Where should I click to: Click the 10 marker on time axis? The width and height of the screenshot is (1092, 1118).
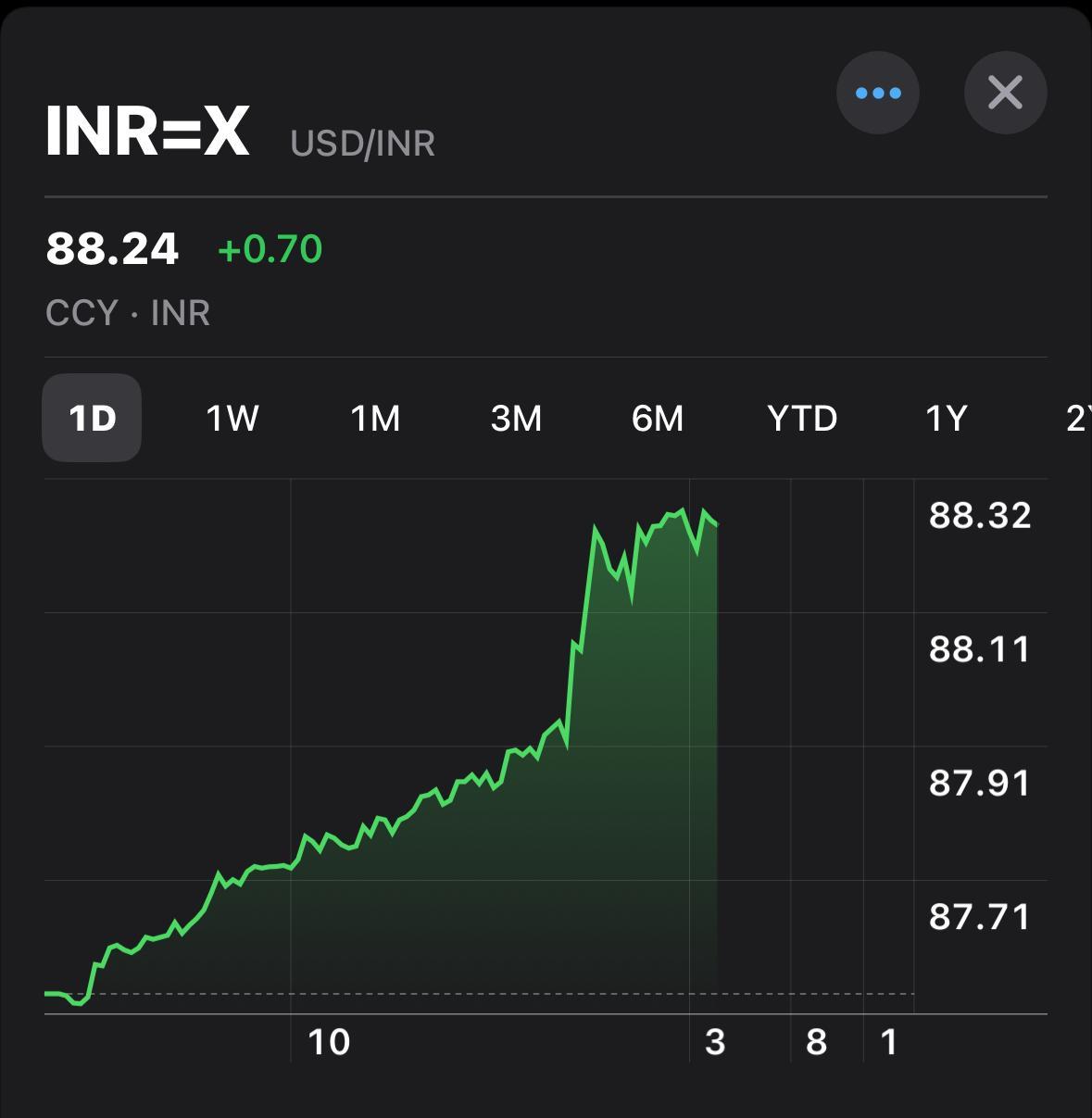[329, 1042]
